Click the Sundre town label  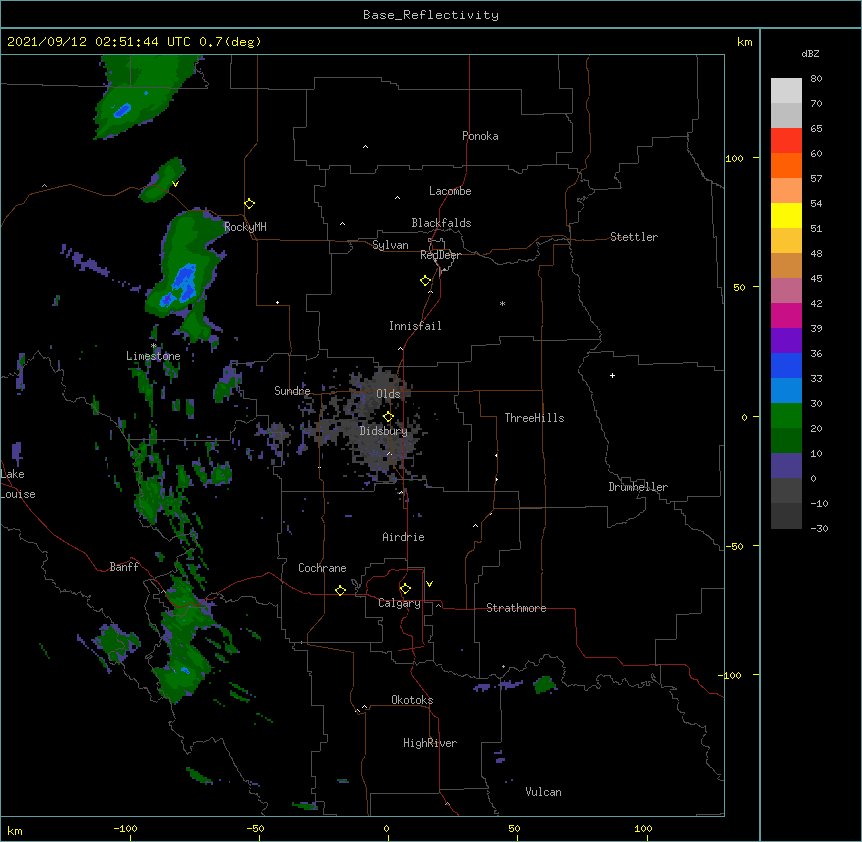pyautogui.click(x=292, y=391)
